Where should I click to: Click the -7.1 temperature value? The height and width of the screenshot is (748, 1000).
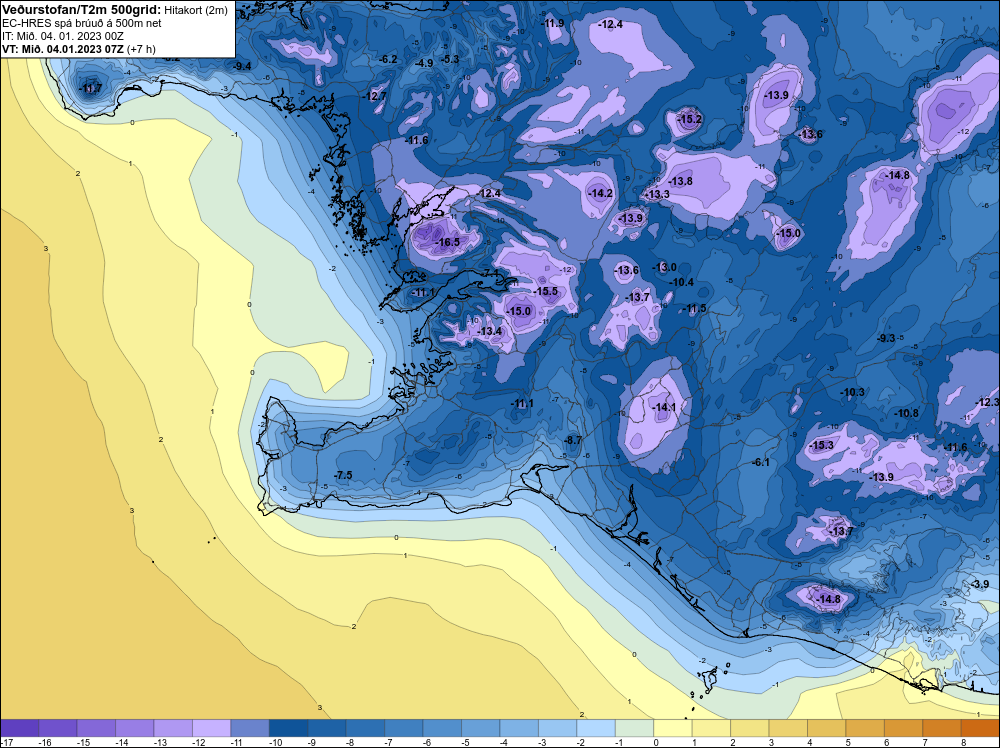pyautogui.click(x=492, y=273)
